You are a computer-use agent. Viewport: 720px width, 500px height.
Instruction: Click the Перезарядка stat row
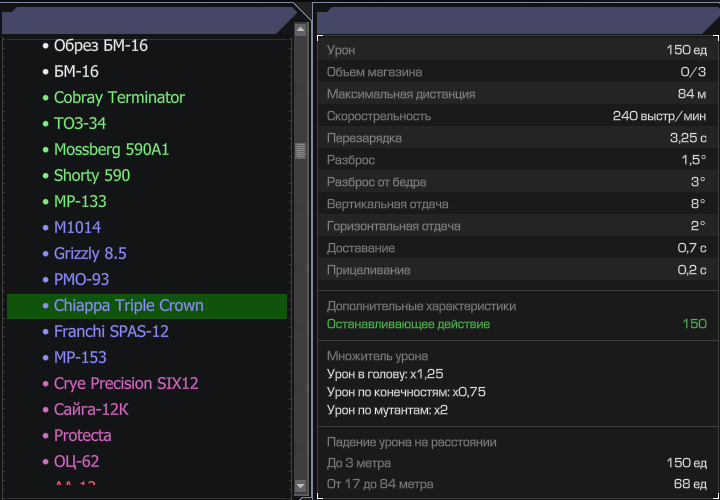coord(518,138)
